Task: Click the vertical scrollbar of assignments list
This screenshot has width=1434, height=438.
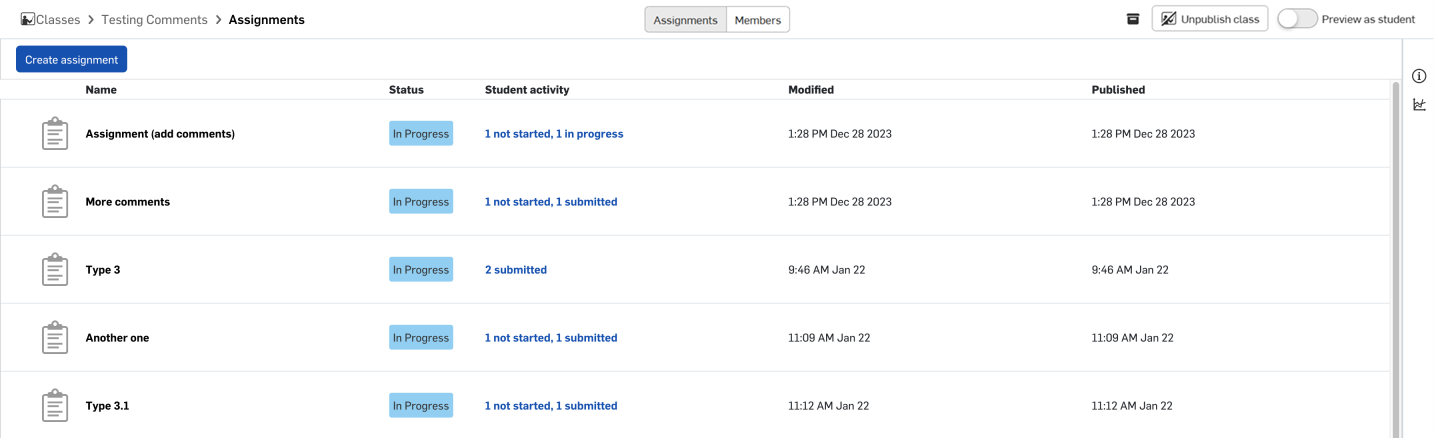Action: click(1395, 258)
